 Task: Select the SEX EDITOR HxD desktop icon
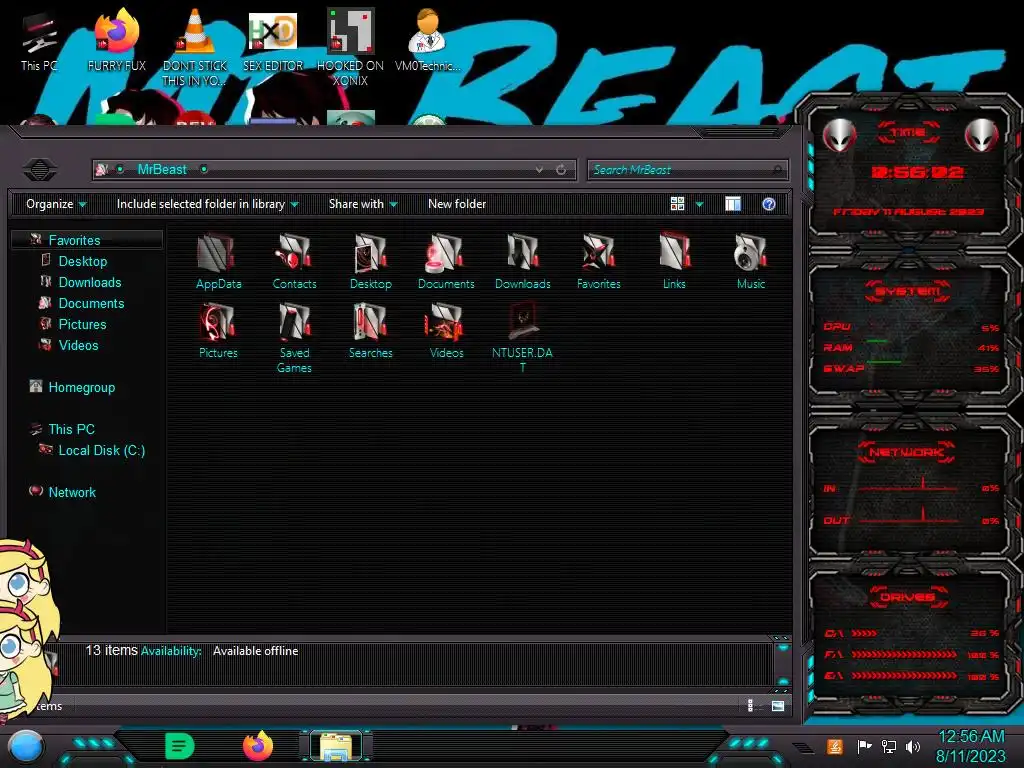click(x=273, y=40)
